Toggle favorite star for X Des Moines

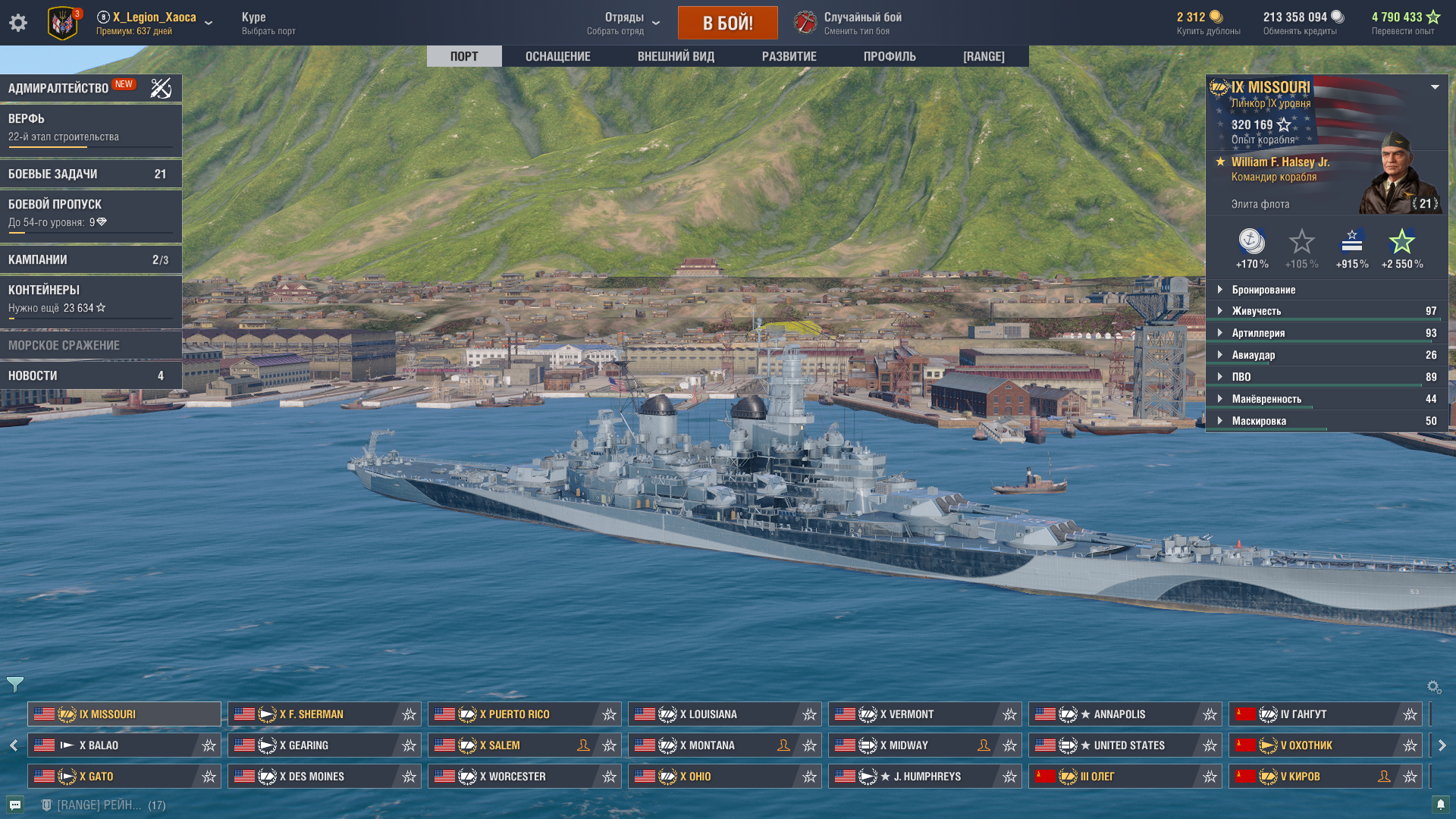click(x=409, y=777)
